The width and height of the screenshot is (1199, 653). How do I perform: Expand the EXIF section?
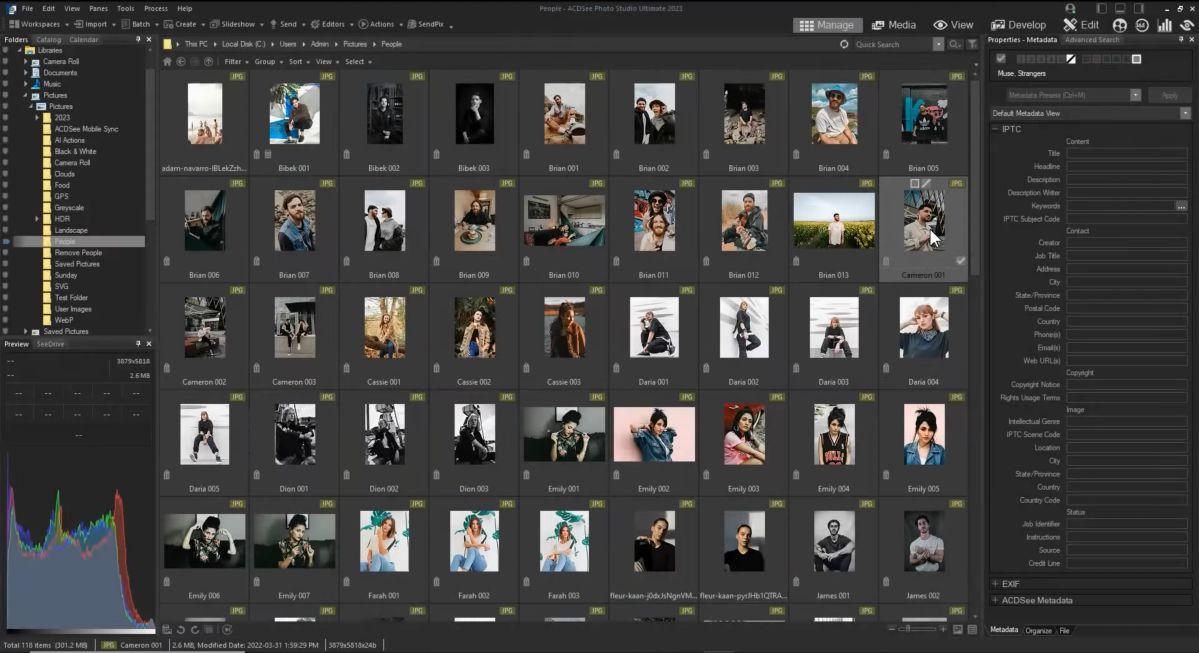click(x=996, y=584)
